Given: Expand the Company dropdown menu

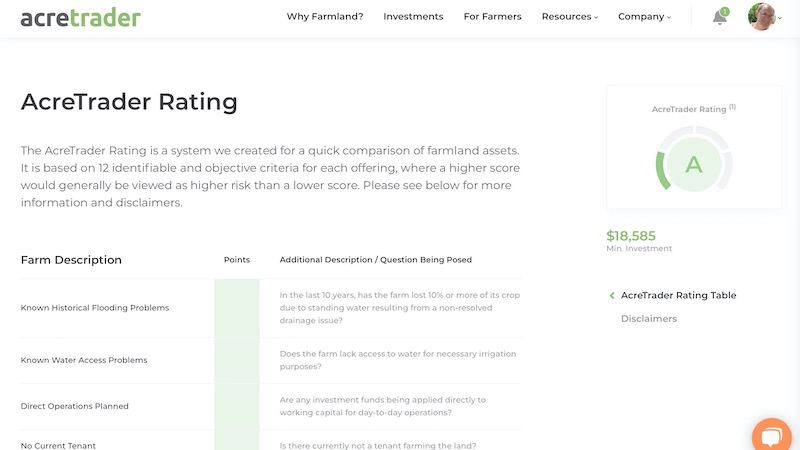Looking at the screenshot, I should 644,17.
